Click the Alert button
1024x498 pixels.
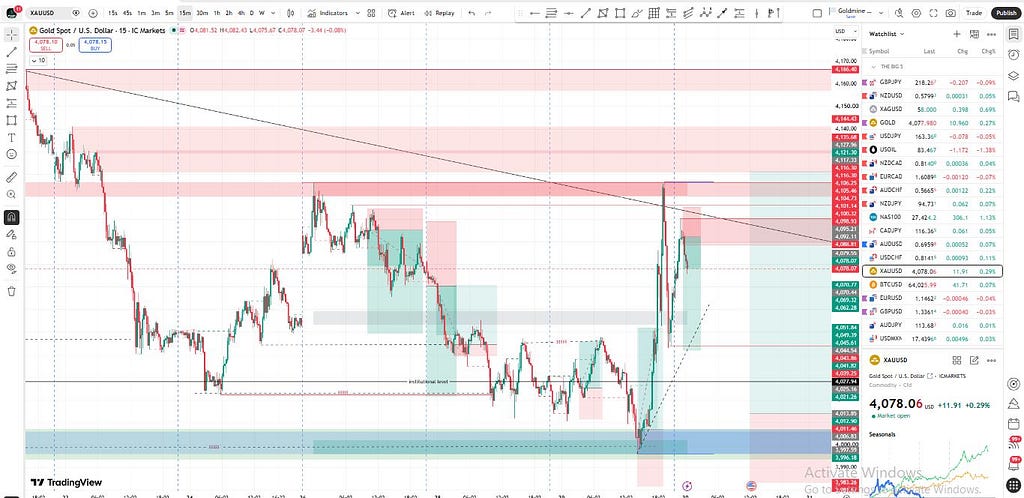pyautogui.click(x=400, y=13)
